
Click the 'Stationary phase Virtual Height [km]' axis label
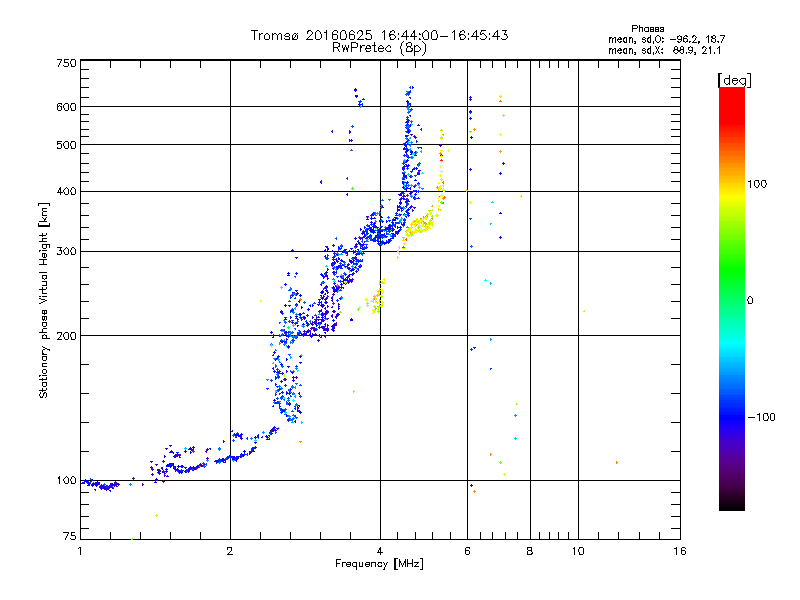click(44, 300)
